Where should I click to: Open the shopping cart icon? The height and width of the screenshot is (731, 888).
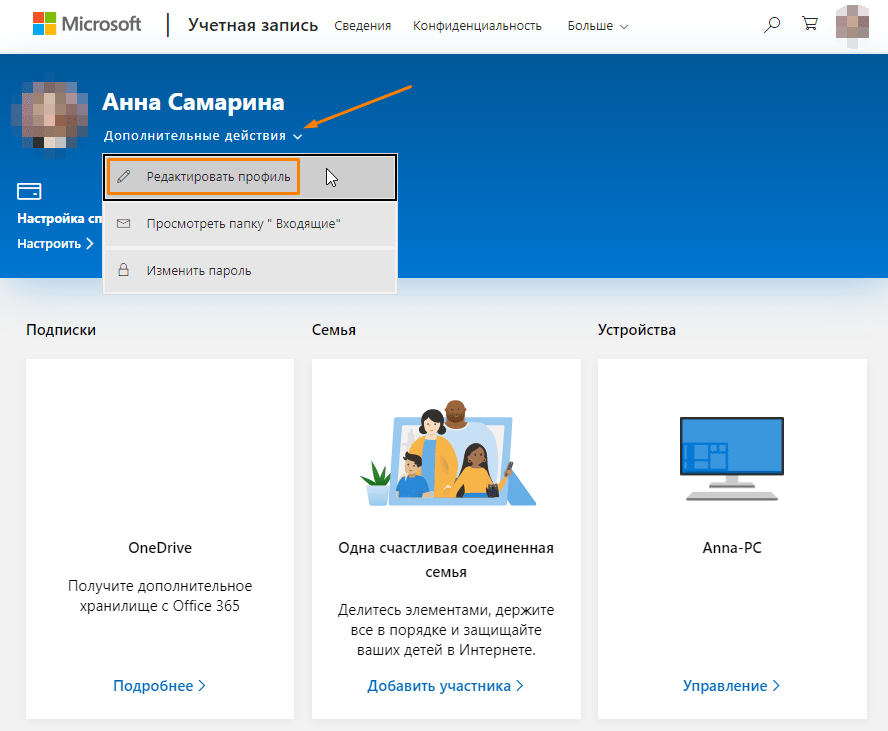[809, 23]
